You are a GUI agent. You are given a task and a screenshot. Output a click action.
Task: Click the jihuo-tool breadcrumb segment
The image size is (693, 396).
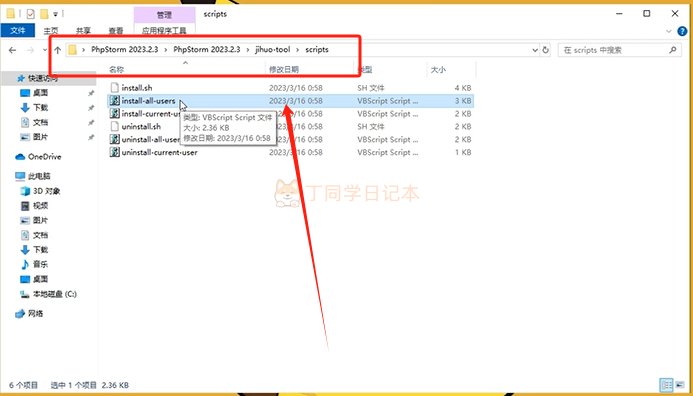273,50
